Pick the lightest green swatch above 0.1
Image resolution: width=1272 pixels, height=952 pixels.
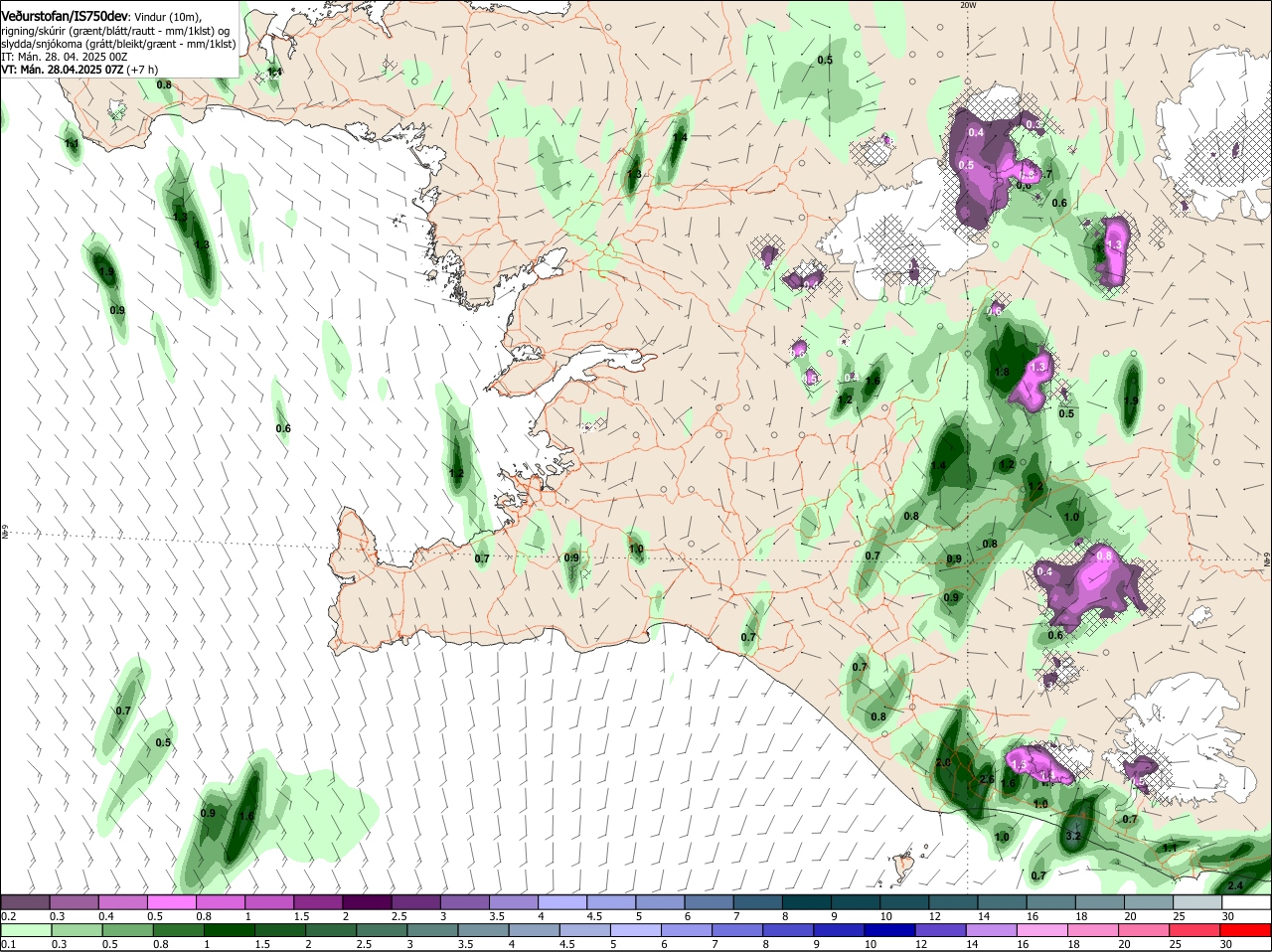[x=25, y=930]
